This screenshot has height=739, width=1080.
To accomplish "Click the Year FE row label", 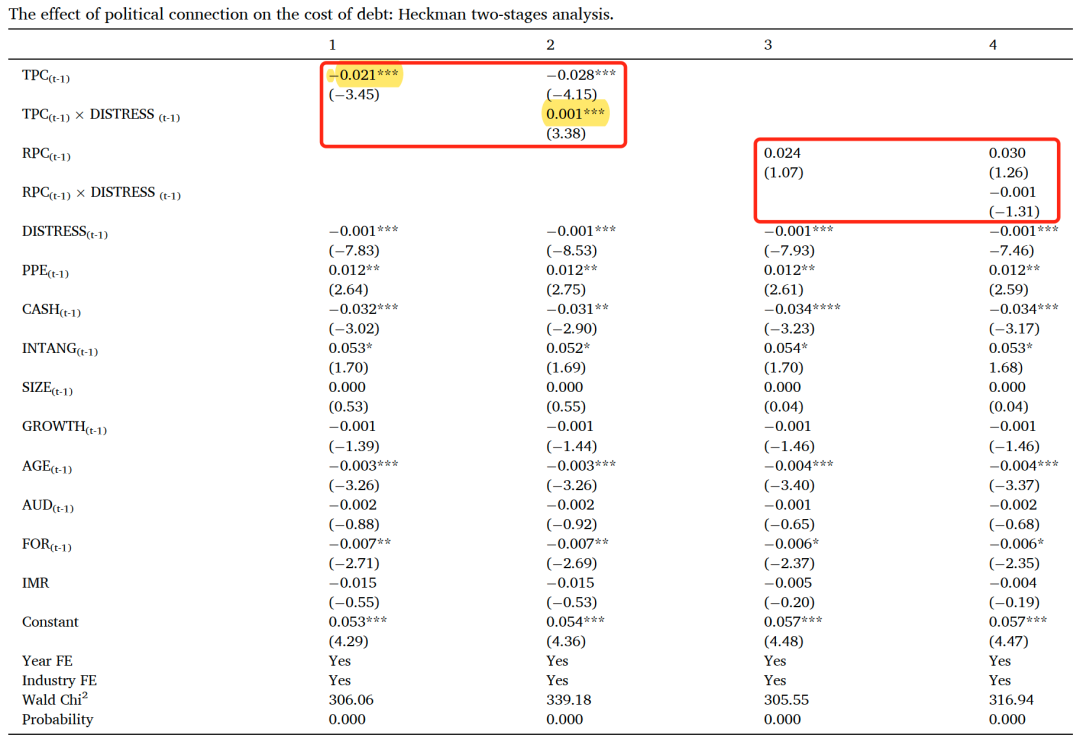I will click(x=47, y=661).
